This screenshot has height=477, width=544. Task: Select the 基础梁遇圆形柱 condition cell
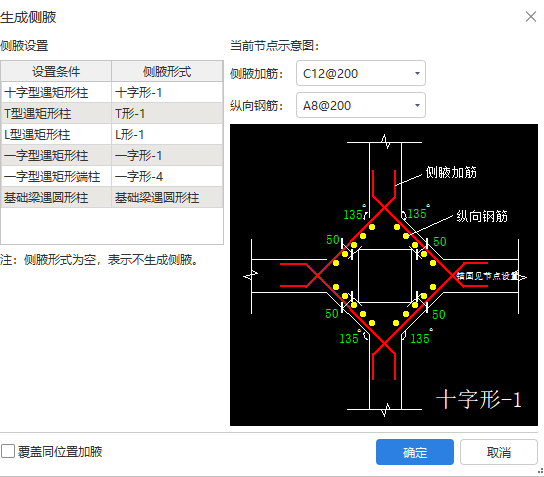(x=56, y=198)
